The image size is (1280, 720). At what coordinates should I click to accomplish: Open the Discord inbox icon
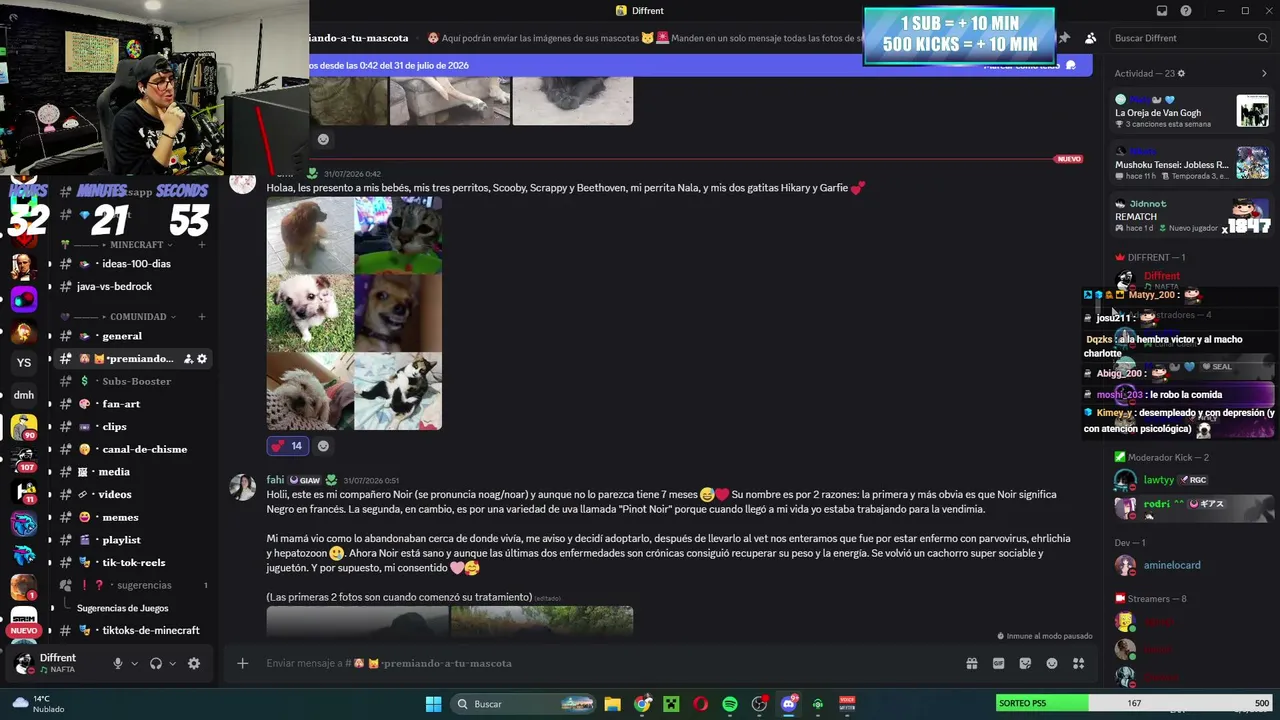click(x=1162, y=11)
